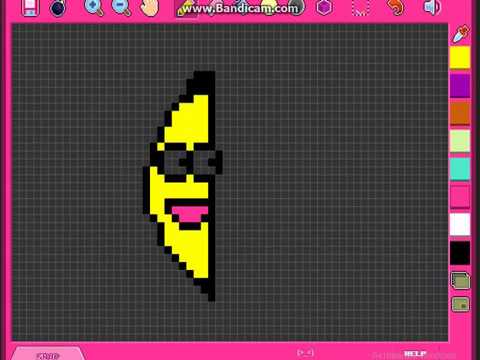
Task: Select the purple color swatch
Action: pos(460,85)
